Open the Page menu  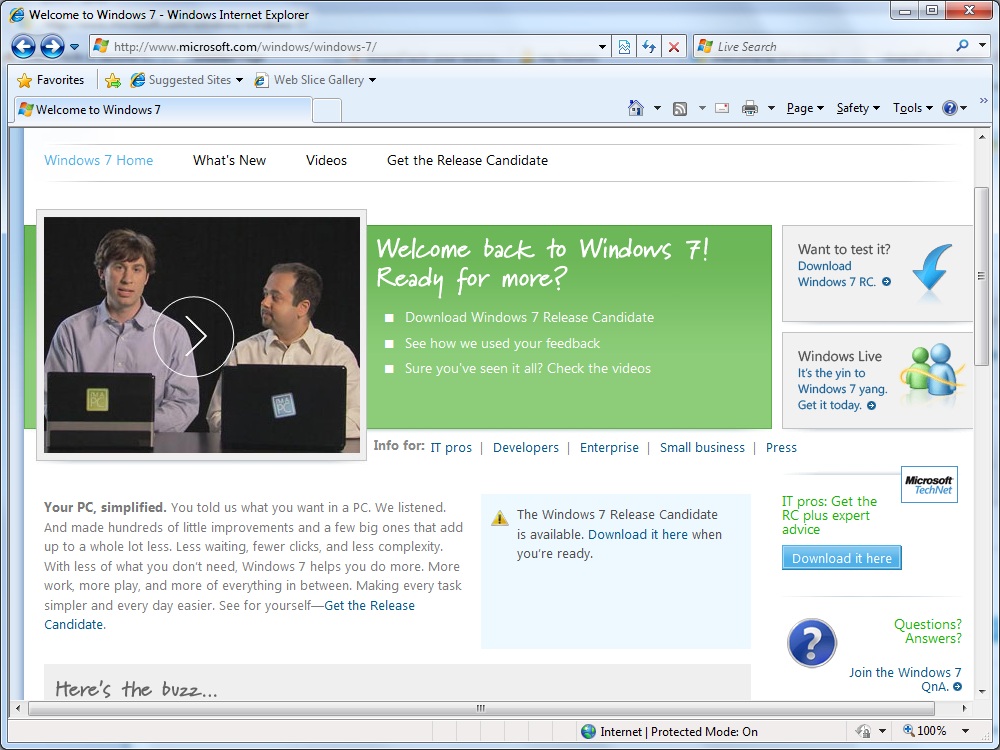coord(805,108)
